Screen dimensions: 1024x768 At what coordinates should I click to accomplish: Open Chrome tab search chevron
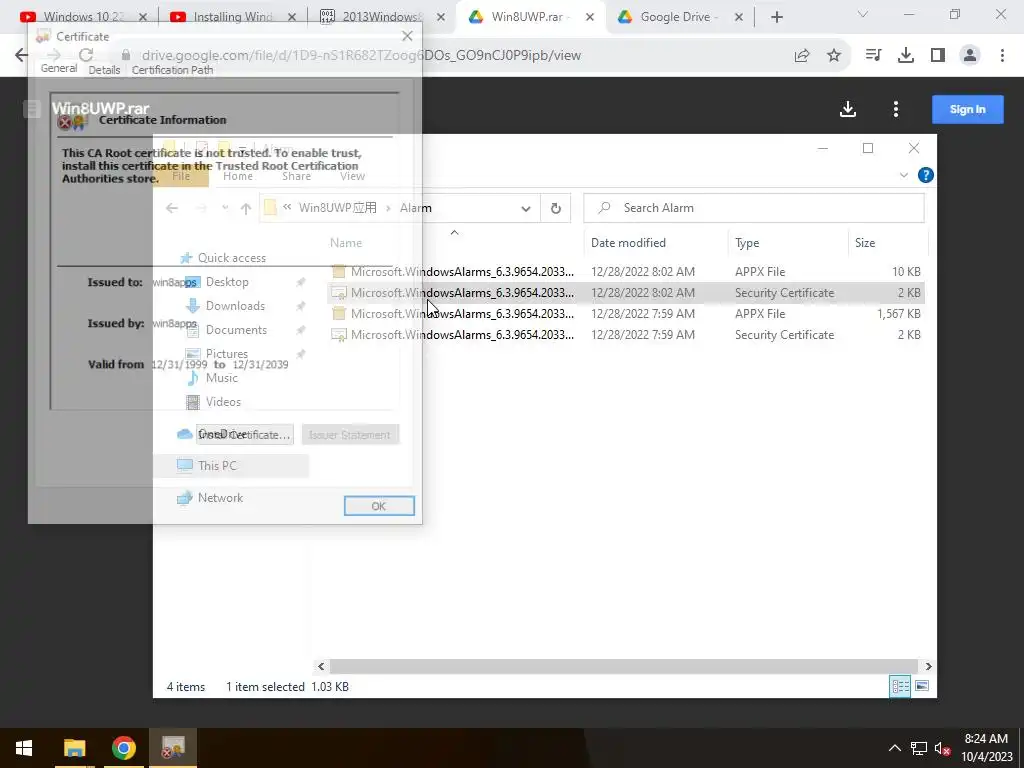click(x=862, y=14)
